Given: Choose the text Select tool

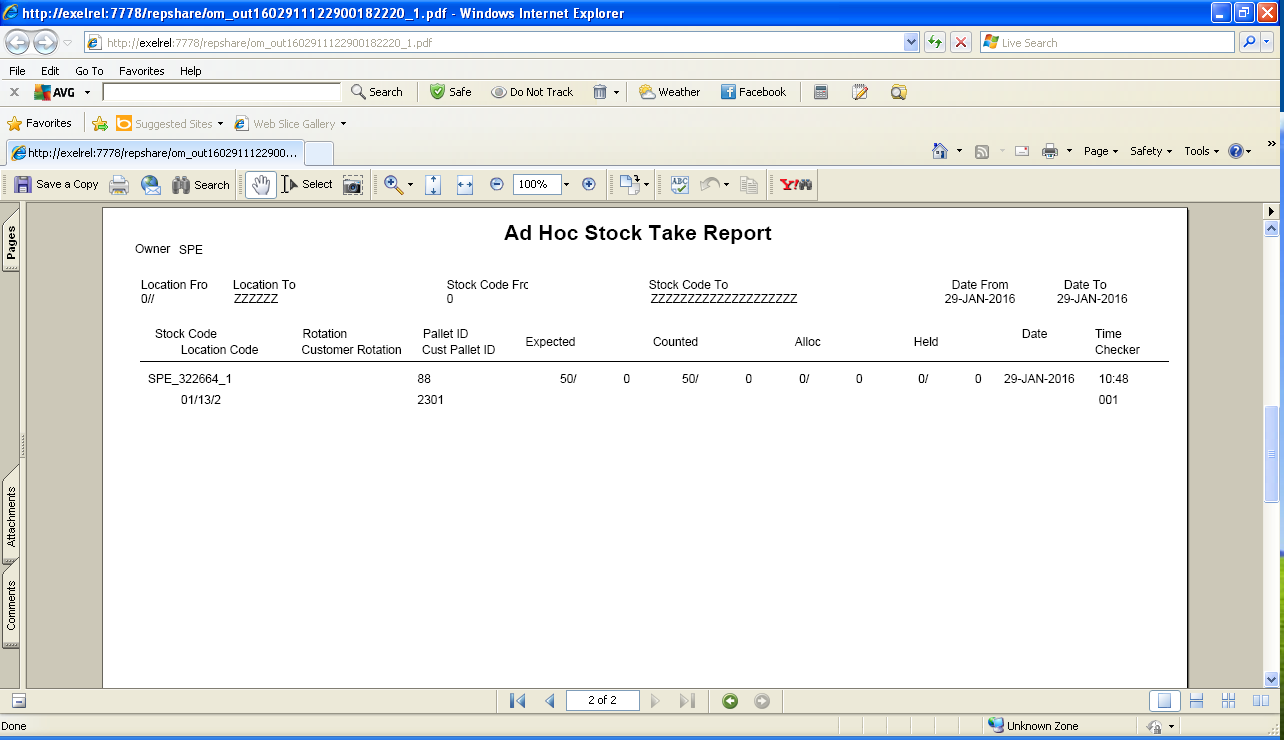Looking at the screenshot, I should [307, 185].
